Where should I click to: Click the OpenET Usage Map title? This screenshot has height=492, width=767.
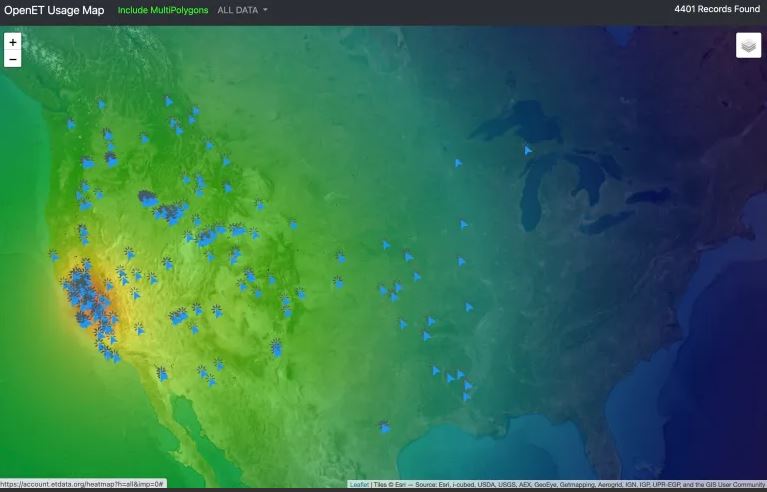tap(54, 10)
